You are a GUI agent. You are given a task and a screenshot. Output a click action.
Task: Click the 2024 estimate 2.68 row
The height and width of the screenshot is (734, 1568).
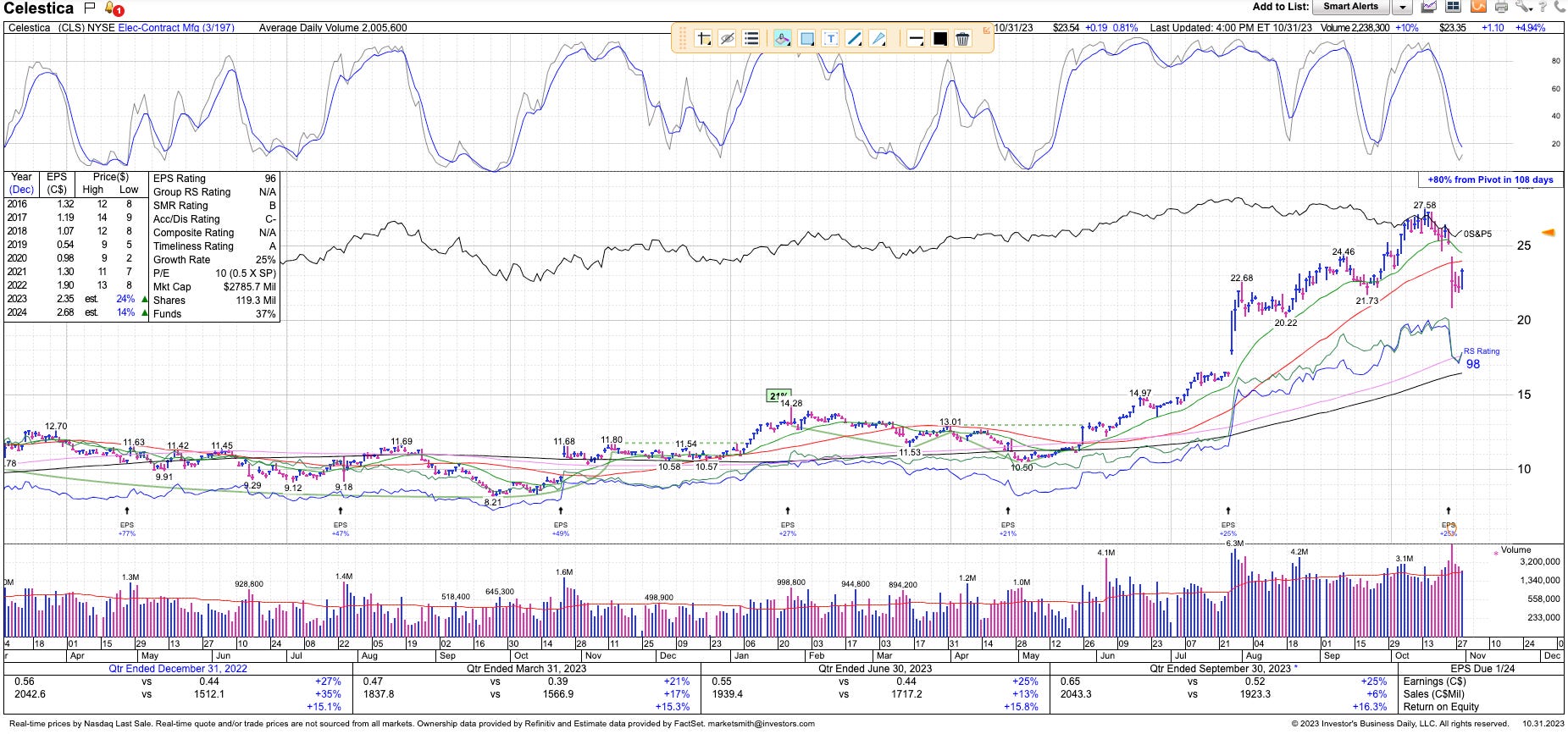77,312
